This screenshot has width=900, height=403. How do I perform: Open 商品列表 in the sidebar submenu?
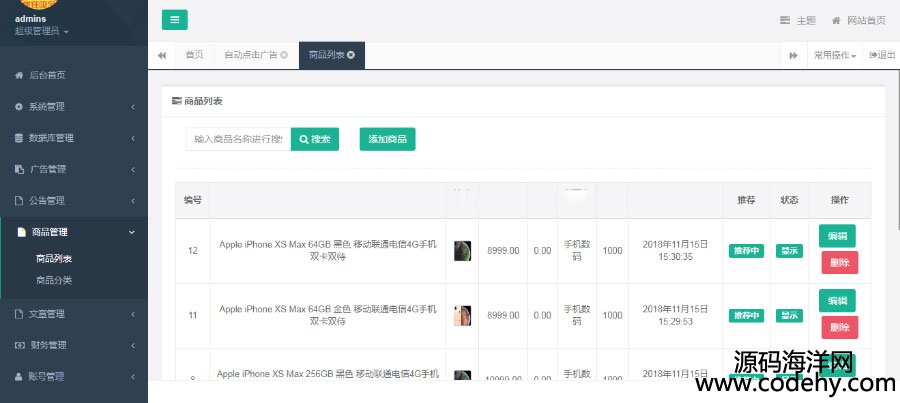click(x=54, y=258)
